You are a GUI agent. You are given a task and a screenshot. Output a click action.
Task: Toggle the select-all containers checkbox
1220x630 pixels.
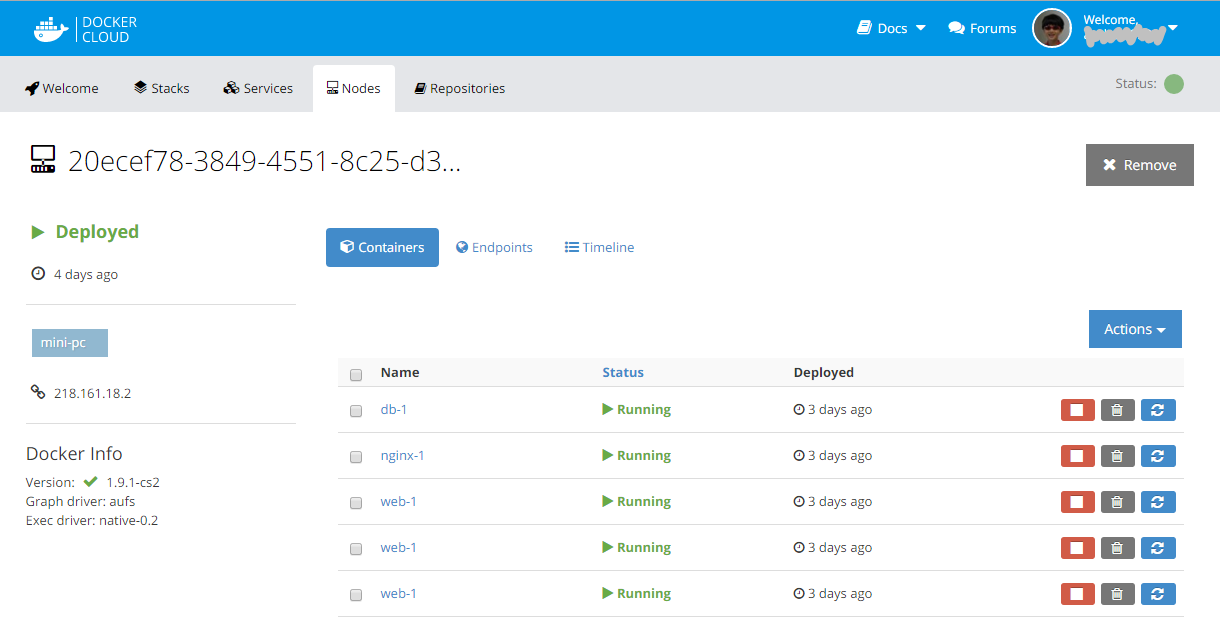click(356, 375)
